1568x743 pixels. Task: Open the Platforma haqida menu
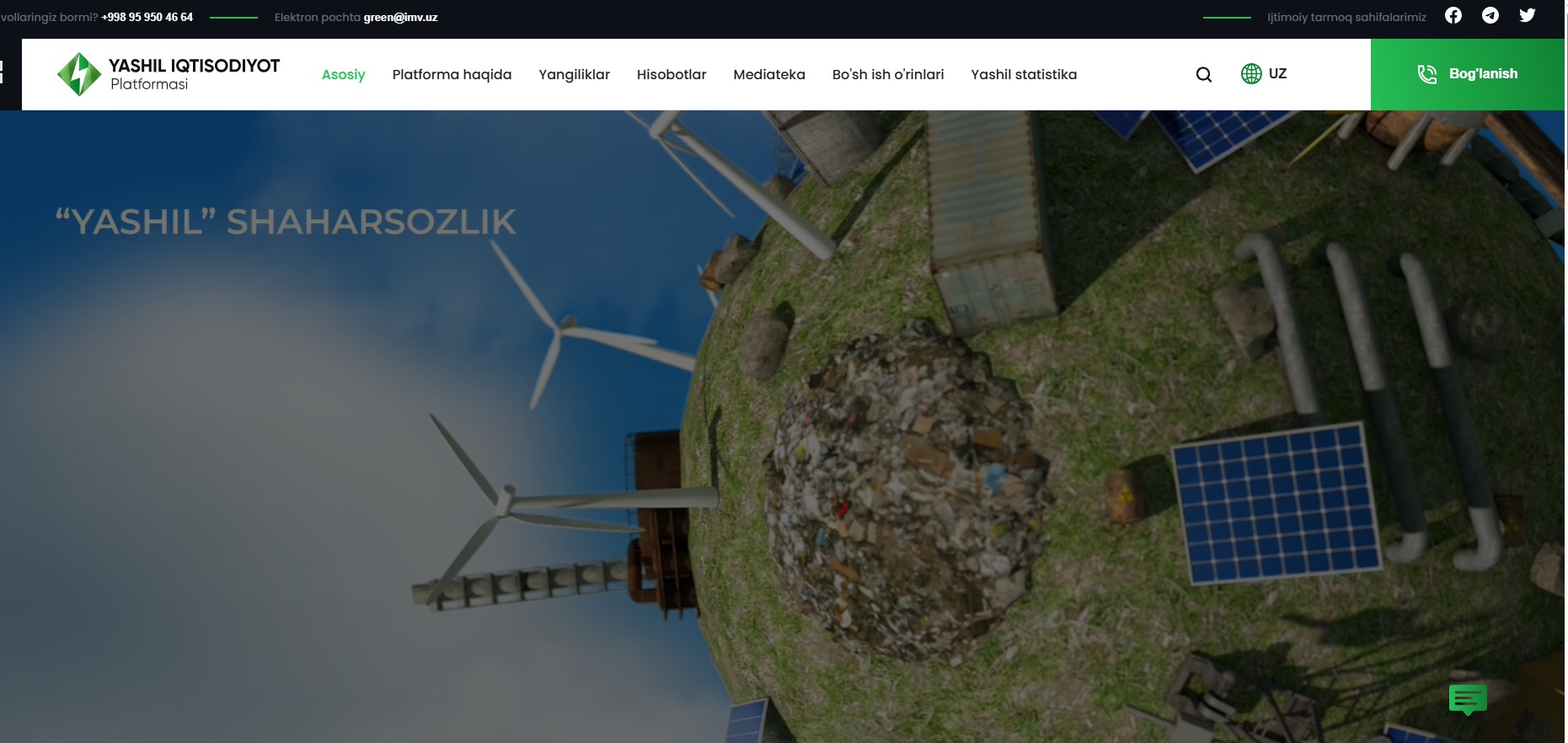coord(452,74)
